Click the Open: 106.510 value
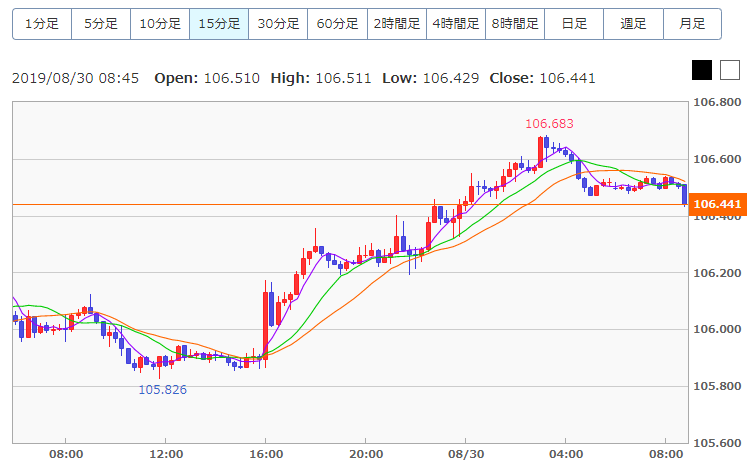 coord(207,78)
